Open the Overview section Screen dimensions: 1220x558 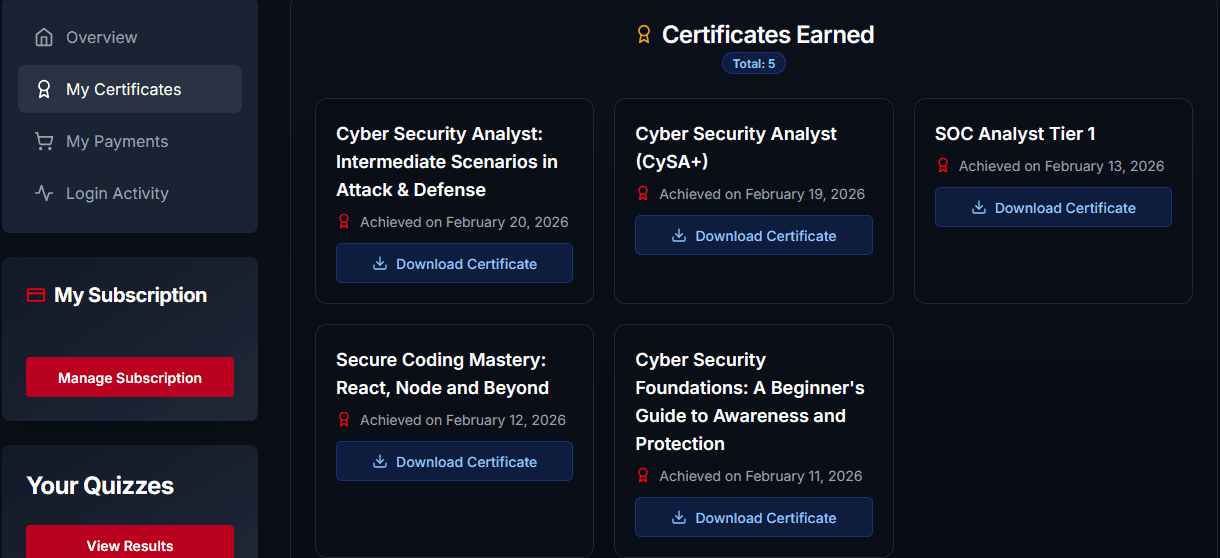point(130,37)
